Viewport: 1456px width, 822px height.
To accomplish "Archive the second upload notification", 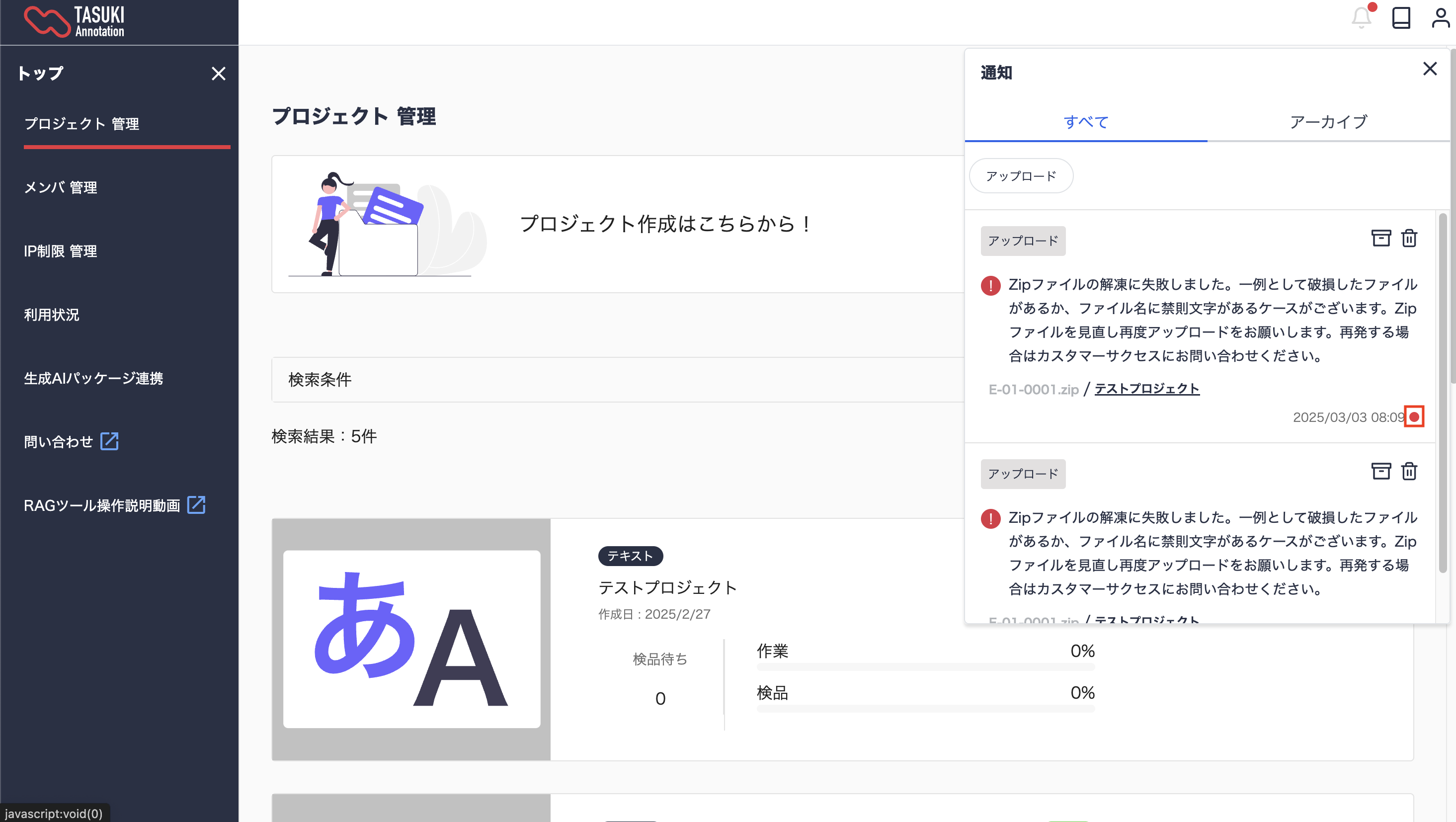I will click(x=1381, y=472).
